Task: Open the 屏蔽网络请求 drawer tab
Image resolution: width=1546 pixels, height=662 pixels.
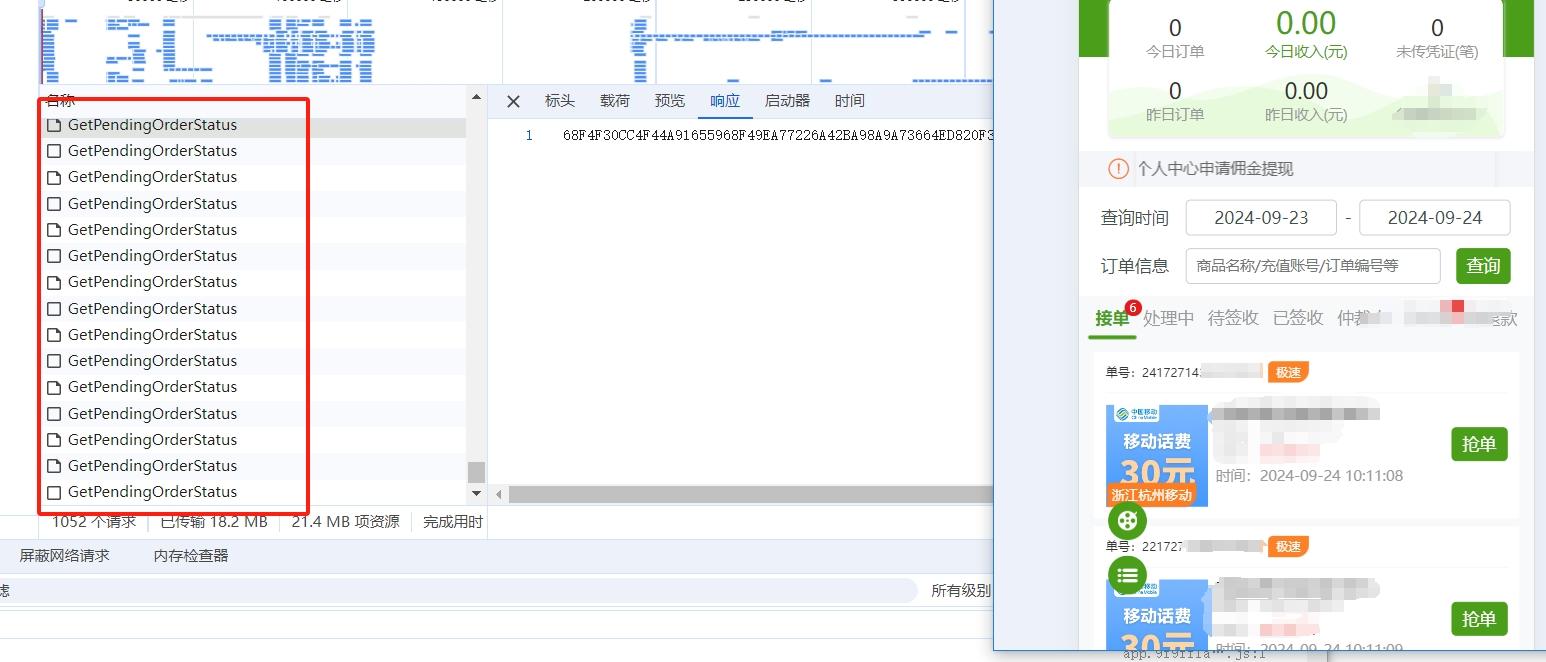Action: (x=64, y=556)
